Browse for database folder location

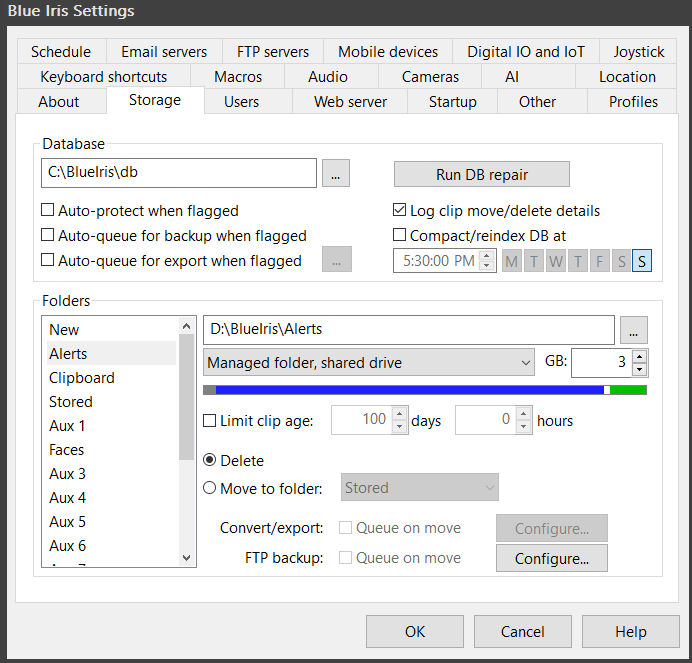pos(336,173)
